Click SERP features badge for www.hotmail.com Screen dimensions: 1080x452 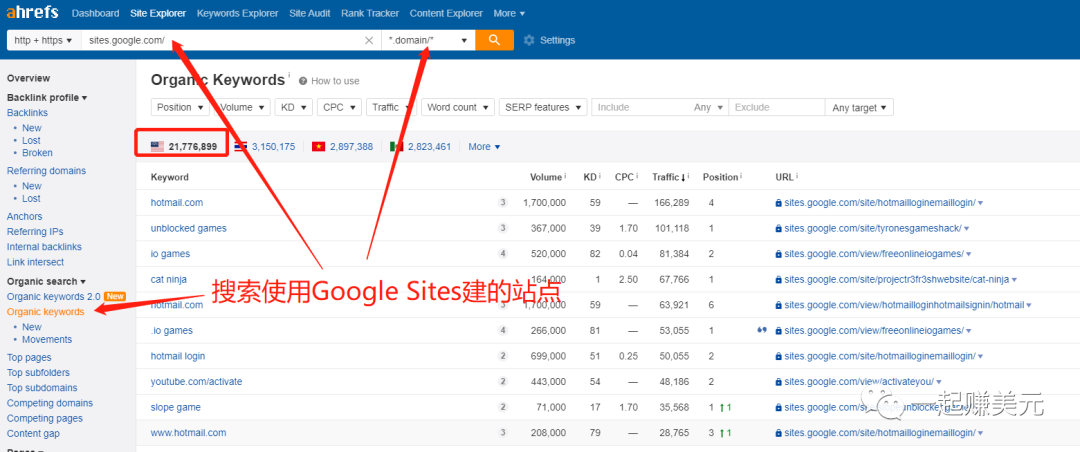(x=503, y=433)
